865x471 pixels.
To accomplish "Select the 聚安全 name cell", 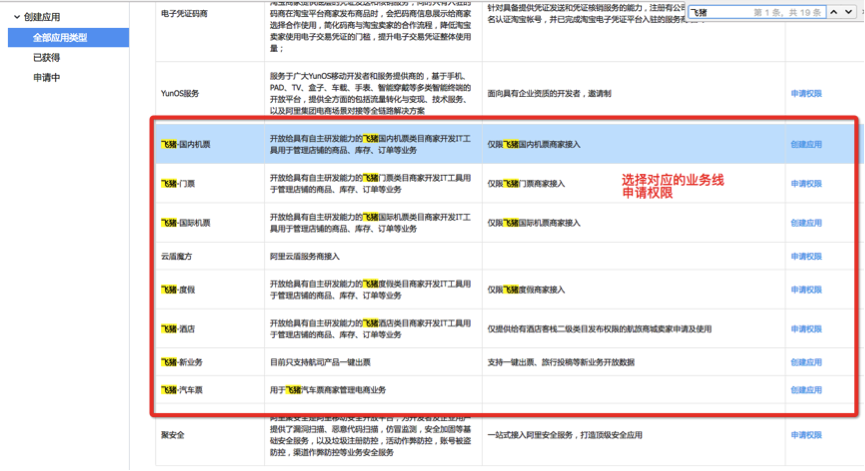I will click(173, 435).
